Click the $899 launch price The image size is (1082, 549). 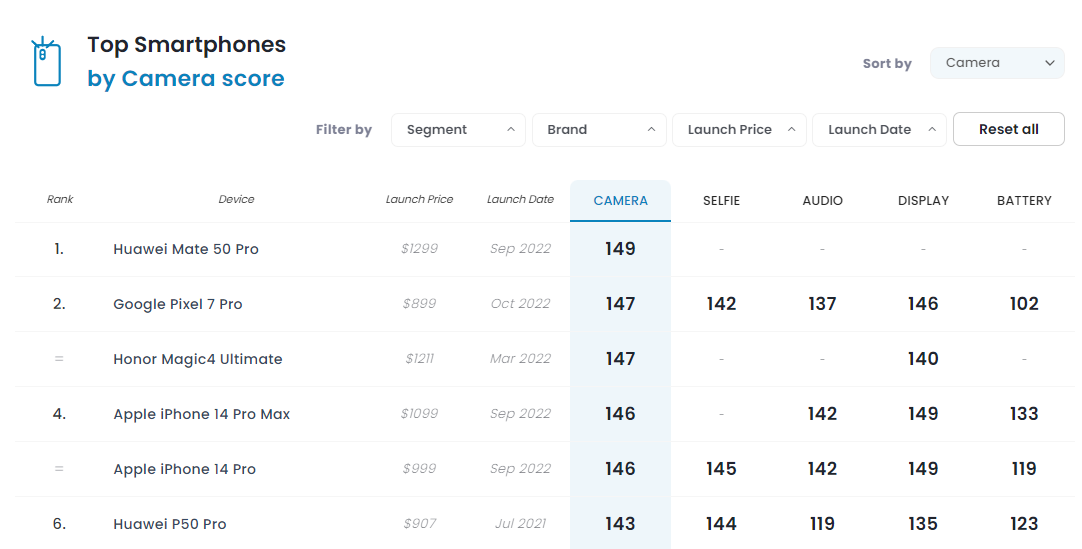pyautogui.click(x=420, y=304)
